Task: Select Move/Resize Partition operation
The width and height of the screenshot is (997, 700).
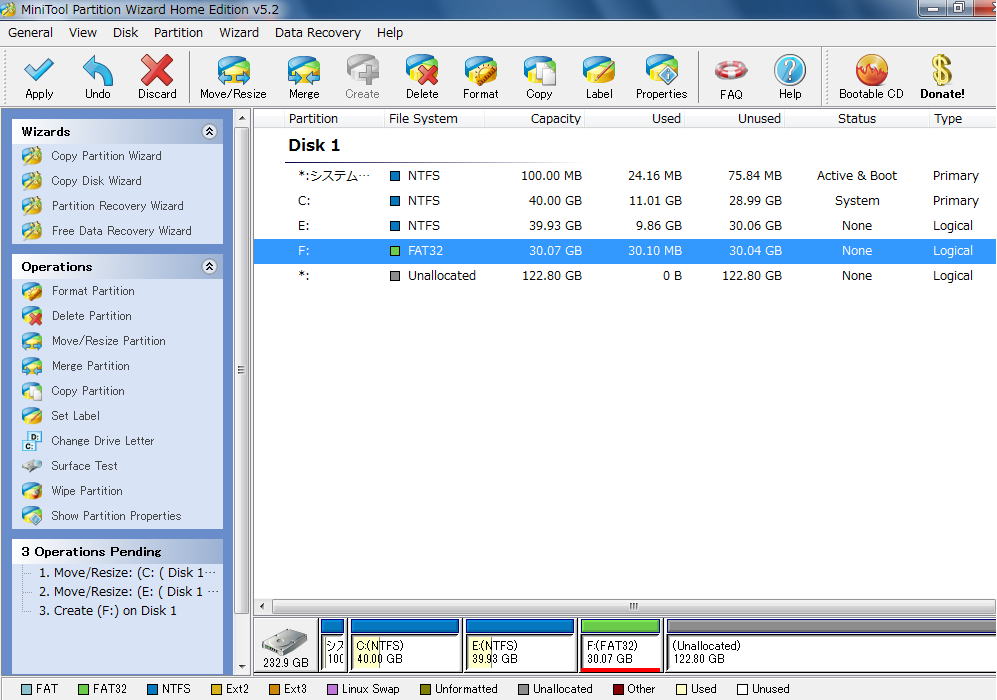Action: (x=108, y=341)
